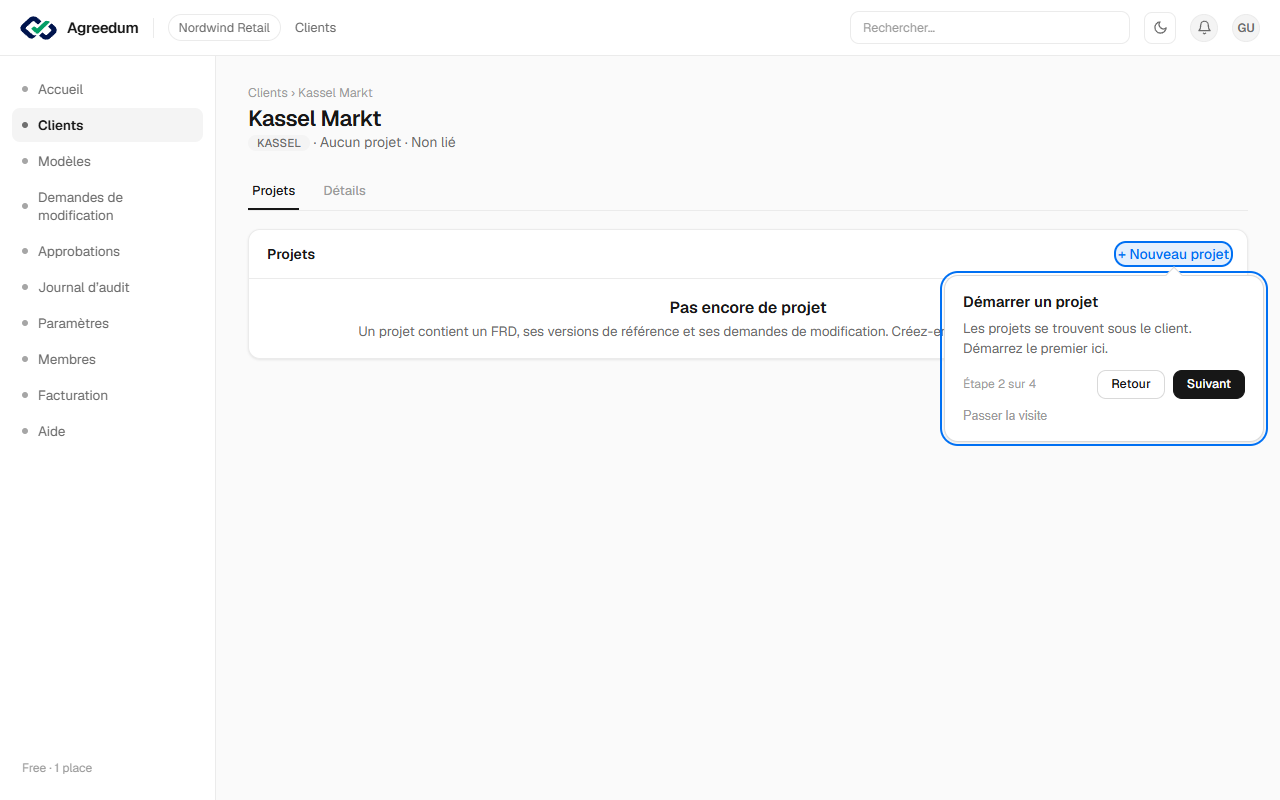Click the Free · 1 place plan label
This screenshot has height=800, width=1280.
click(57, 768)
